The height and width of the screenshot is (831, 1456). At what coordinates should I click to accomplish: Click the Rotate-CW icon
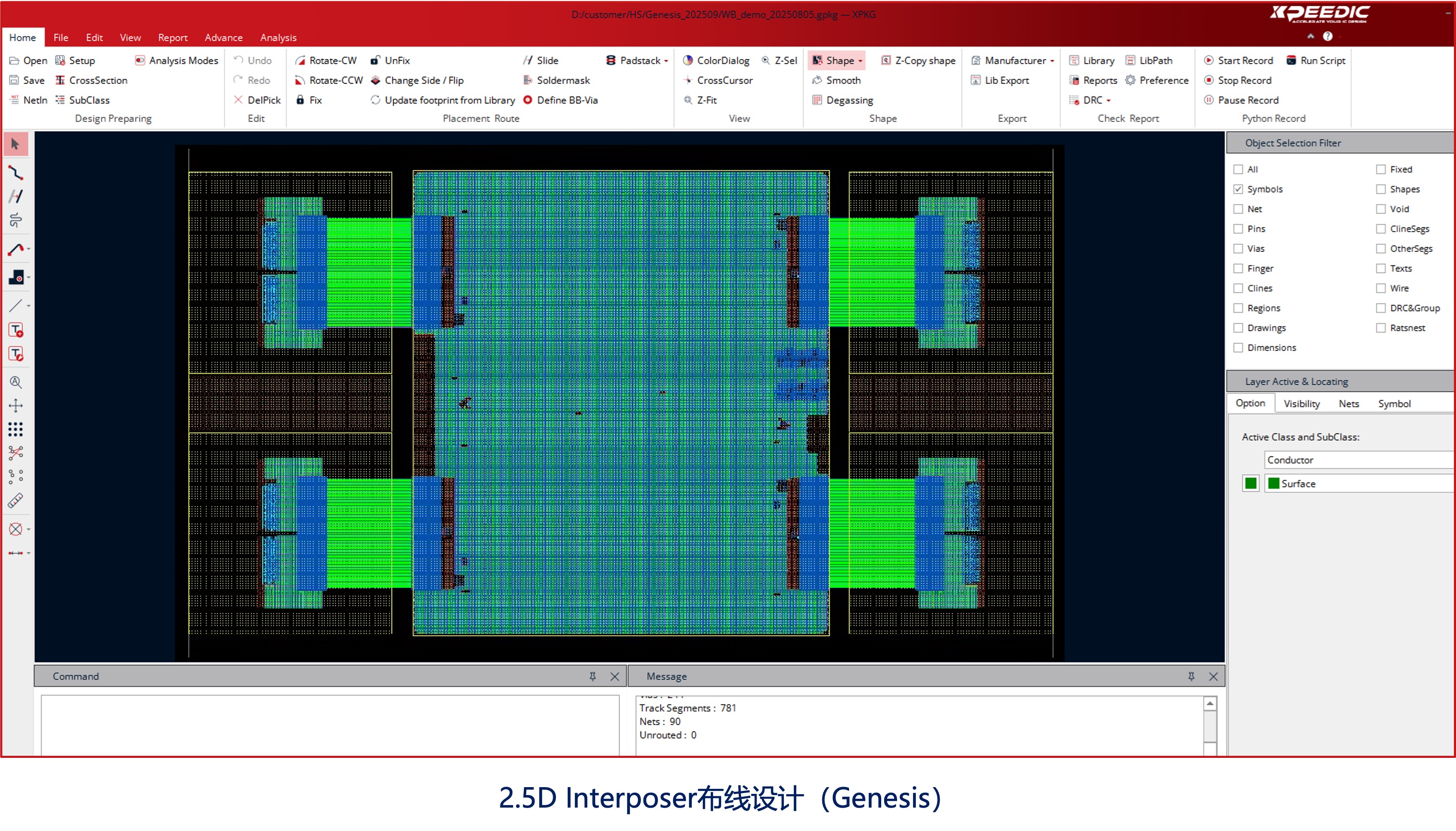point(300,61)
